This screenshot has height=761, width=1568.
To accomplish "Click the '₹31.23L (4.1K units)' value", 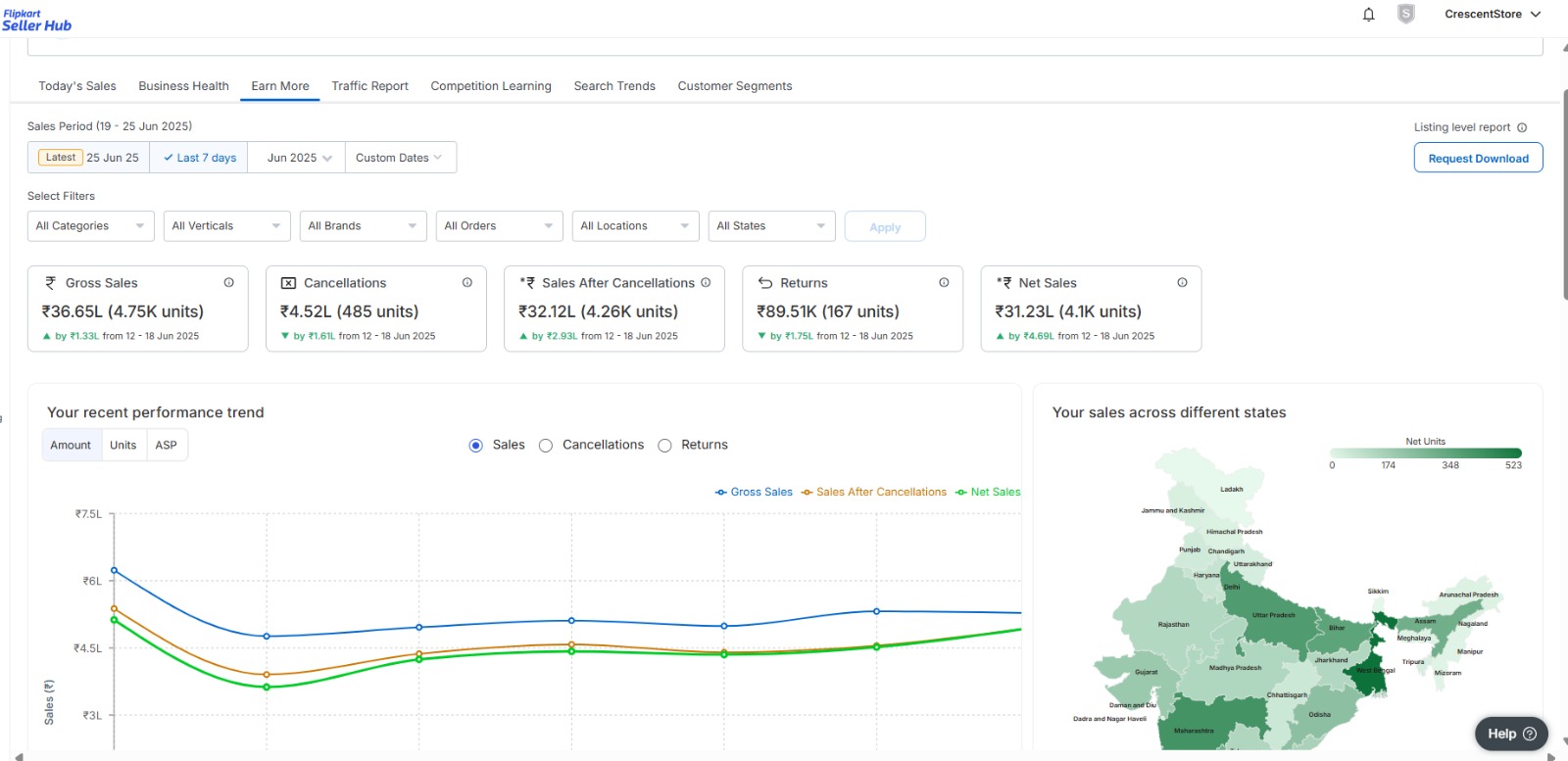I will pos(1068,311).
